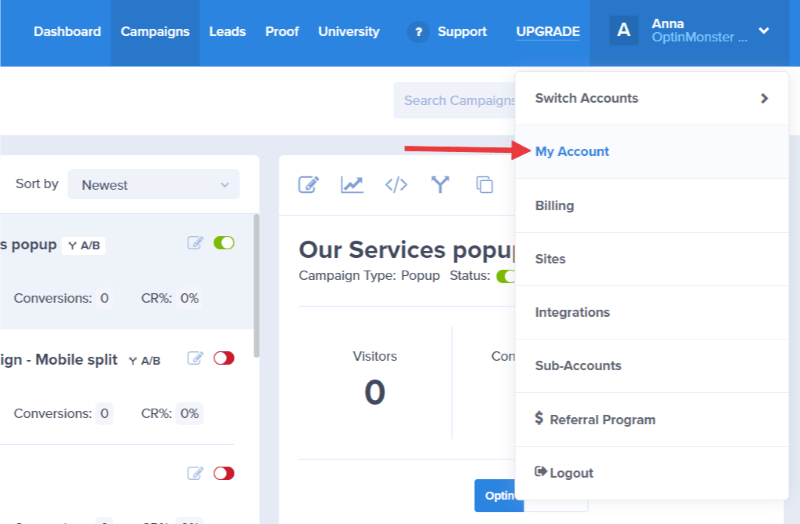The height and width of the screenshot is (524, 800).
Task: Click the edit pencil icon in campaign toolbar
Action: pyautogui.click(x=309, y=184)
